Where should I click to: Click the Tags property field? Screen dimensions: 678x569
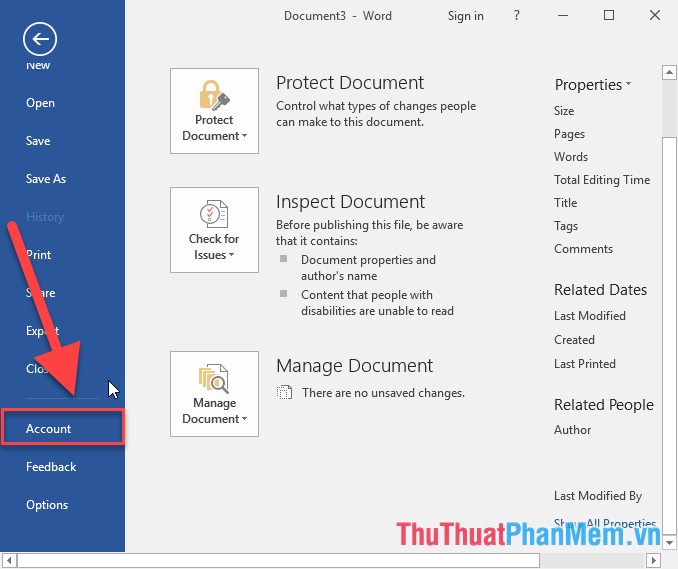[x=566, y=226]
